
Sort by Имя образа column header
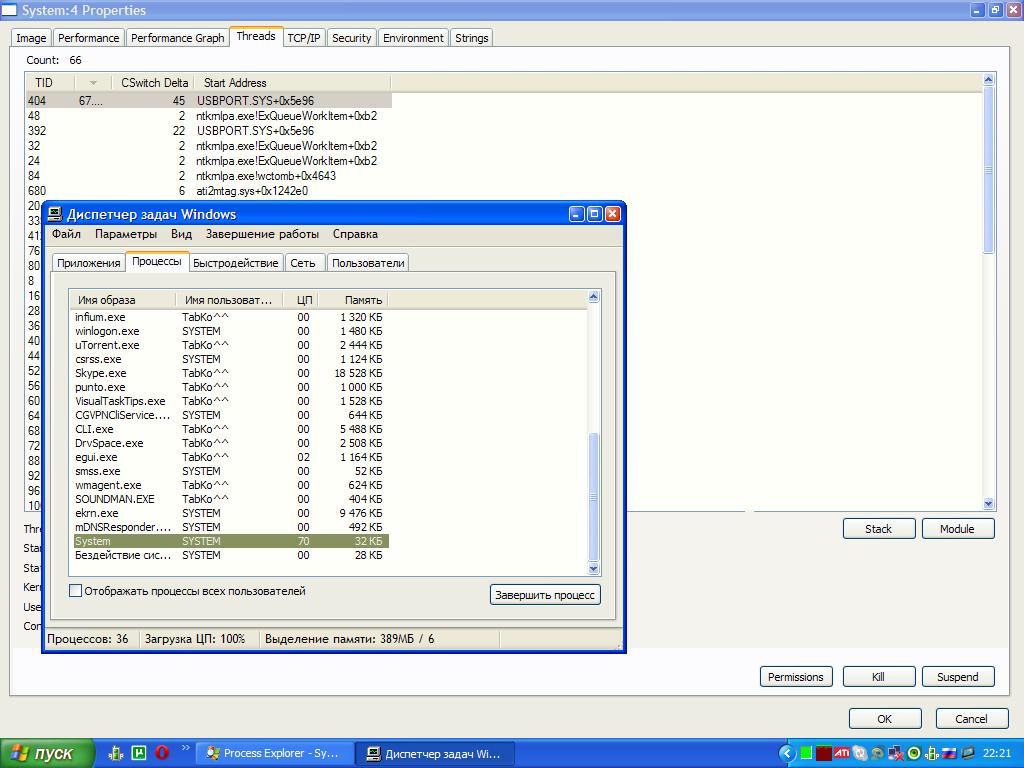tap(123, 300)
